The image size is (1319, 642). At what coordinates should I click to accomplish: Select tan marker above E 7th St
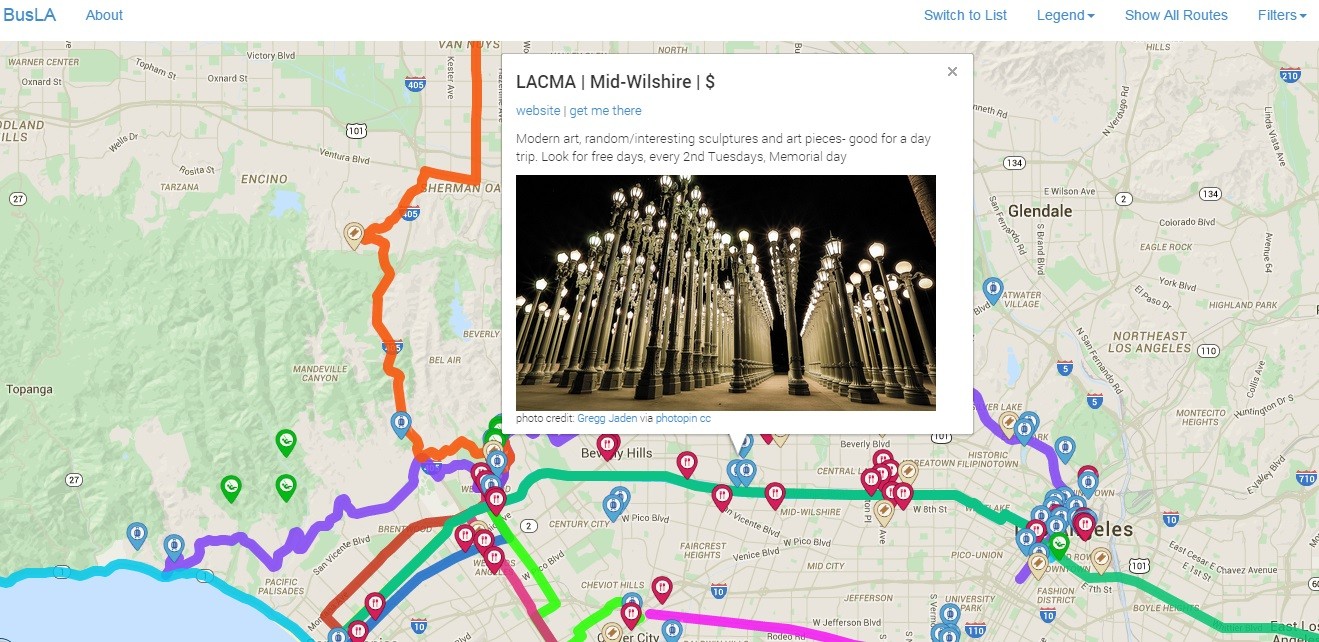point(1101,560)
